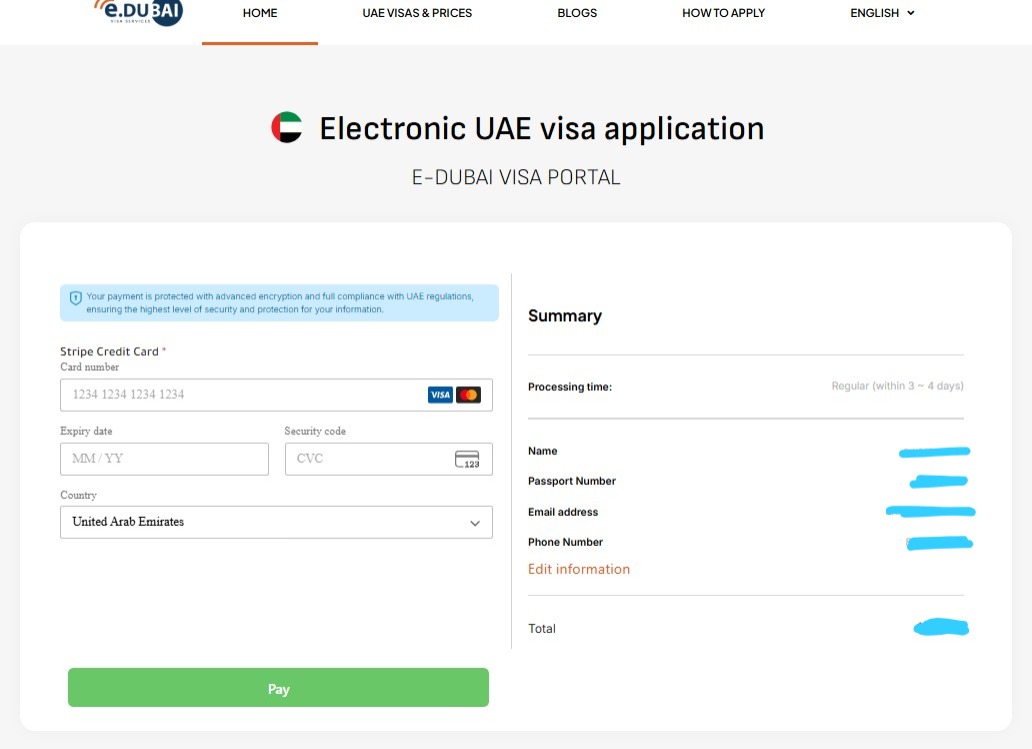Screen dimensions: 1032x749
Task: Open the UAE VISAS & PRICES page
Action: tap(417, 13)
